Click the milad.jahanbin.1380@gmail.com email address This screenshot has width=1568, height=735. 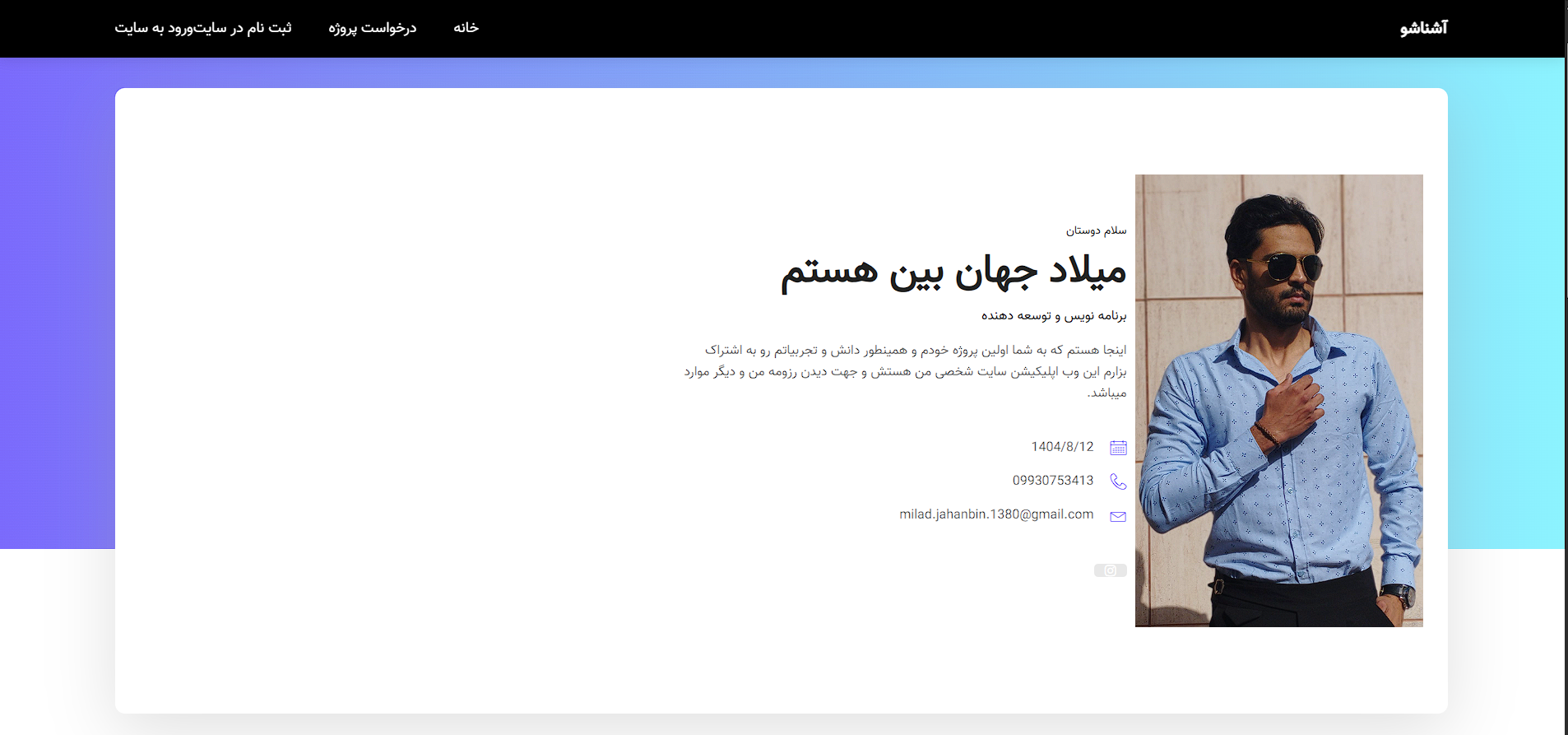click(x=996, y=514)
